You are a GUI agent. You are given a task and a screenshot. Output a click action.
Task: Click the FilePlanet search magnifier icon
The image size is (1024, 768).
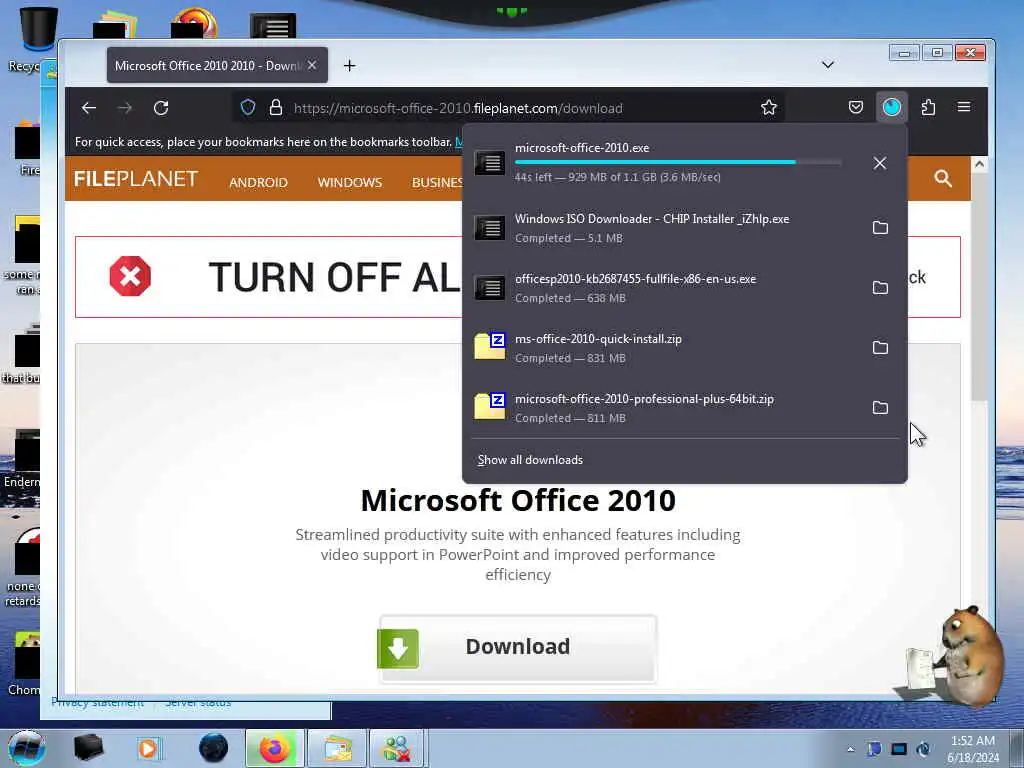[942, 178]
